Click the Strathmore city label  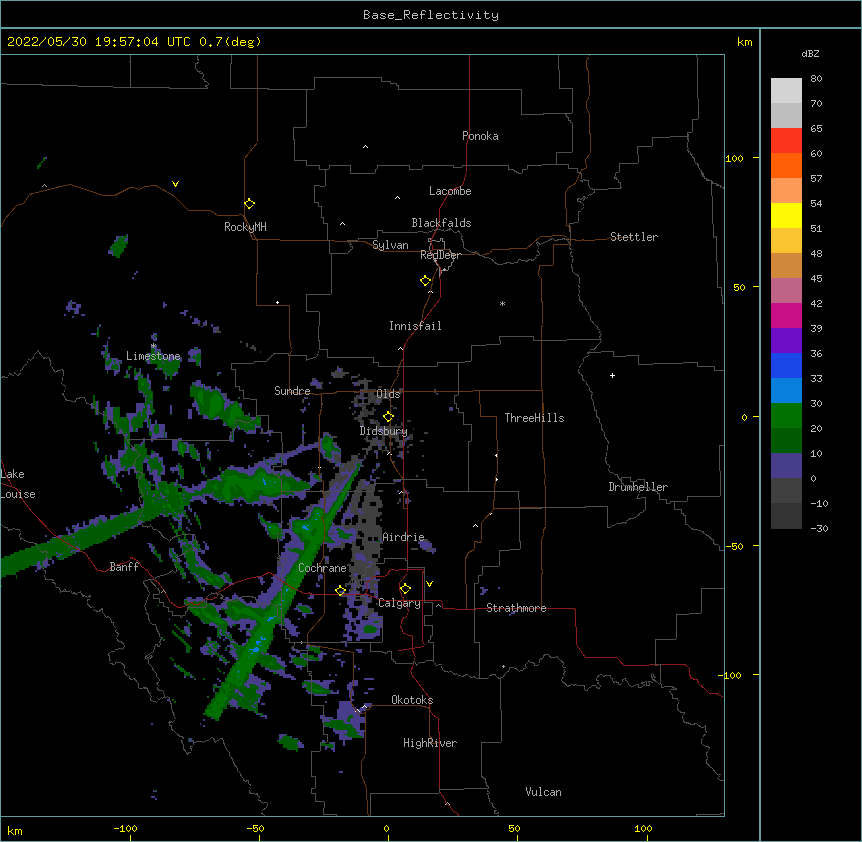point(516,608)
